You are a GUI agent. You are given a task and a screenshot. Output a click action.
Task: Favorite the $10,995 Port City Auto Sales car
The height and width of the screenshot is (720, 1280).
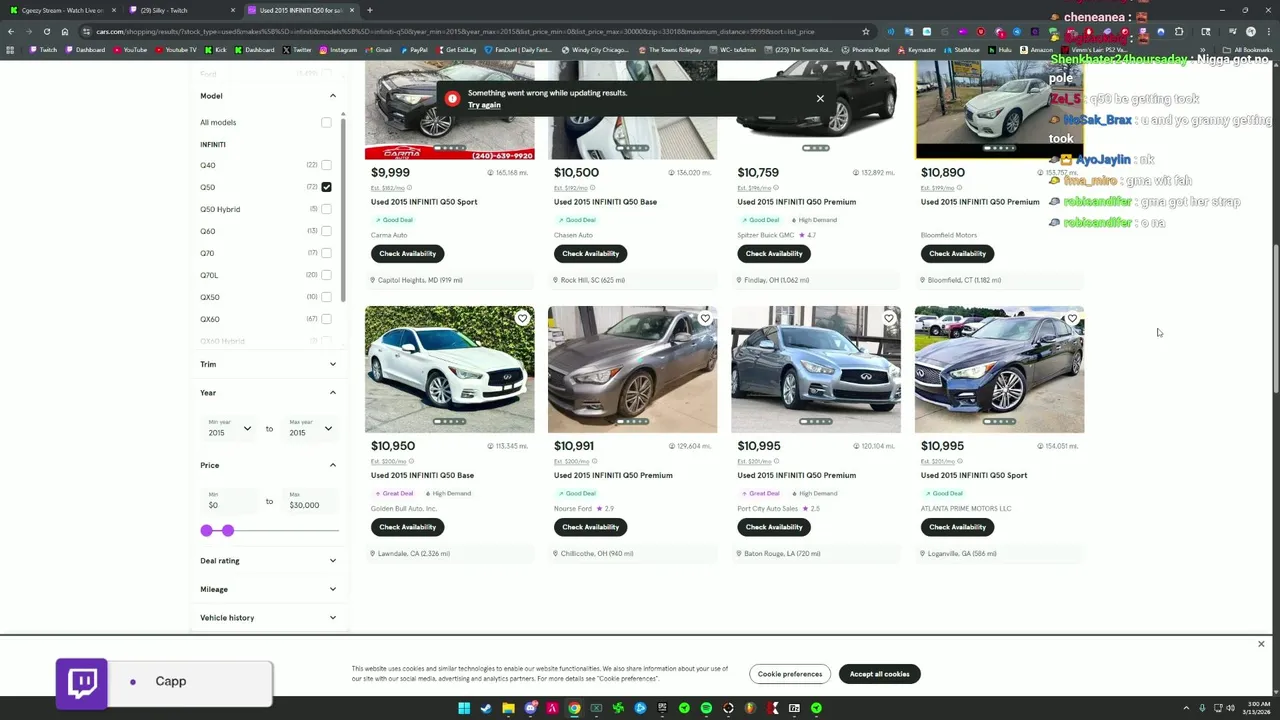[x=889, y=319]
